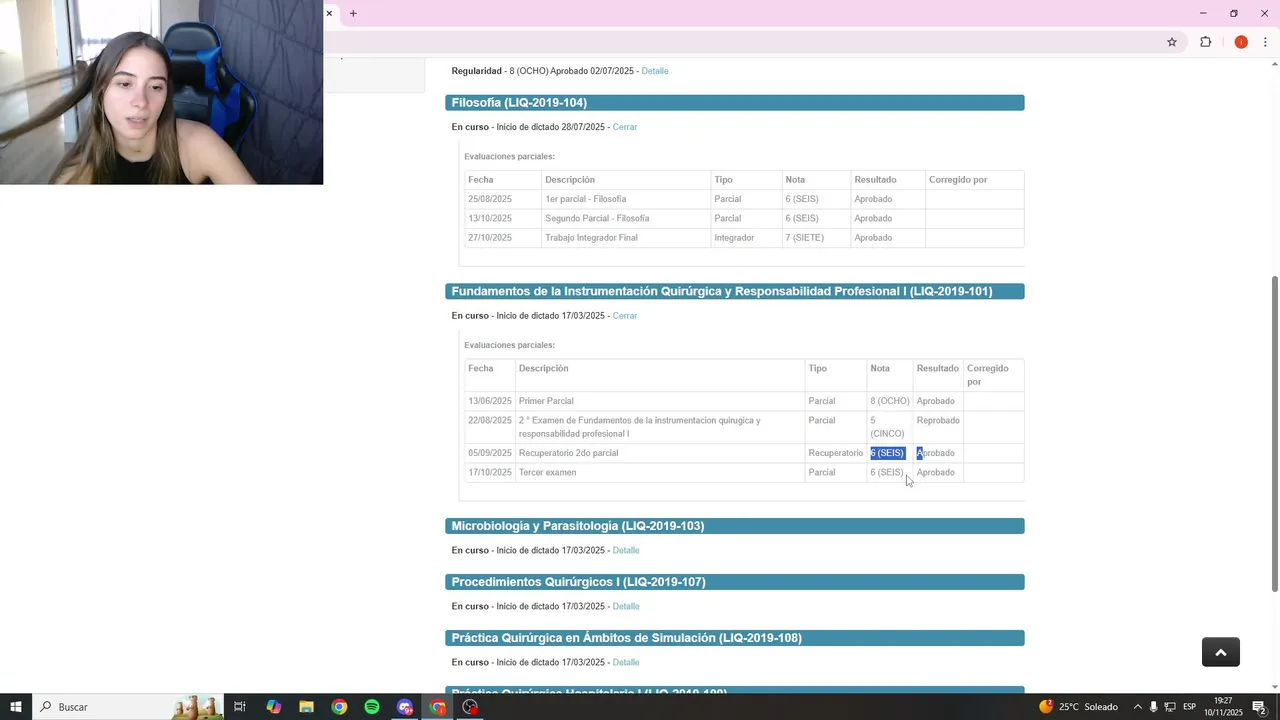Open Spotify from the taskbar

pos(372,707)
